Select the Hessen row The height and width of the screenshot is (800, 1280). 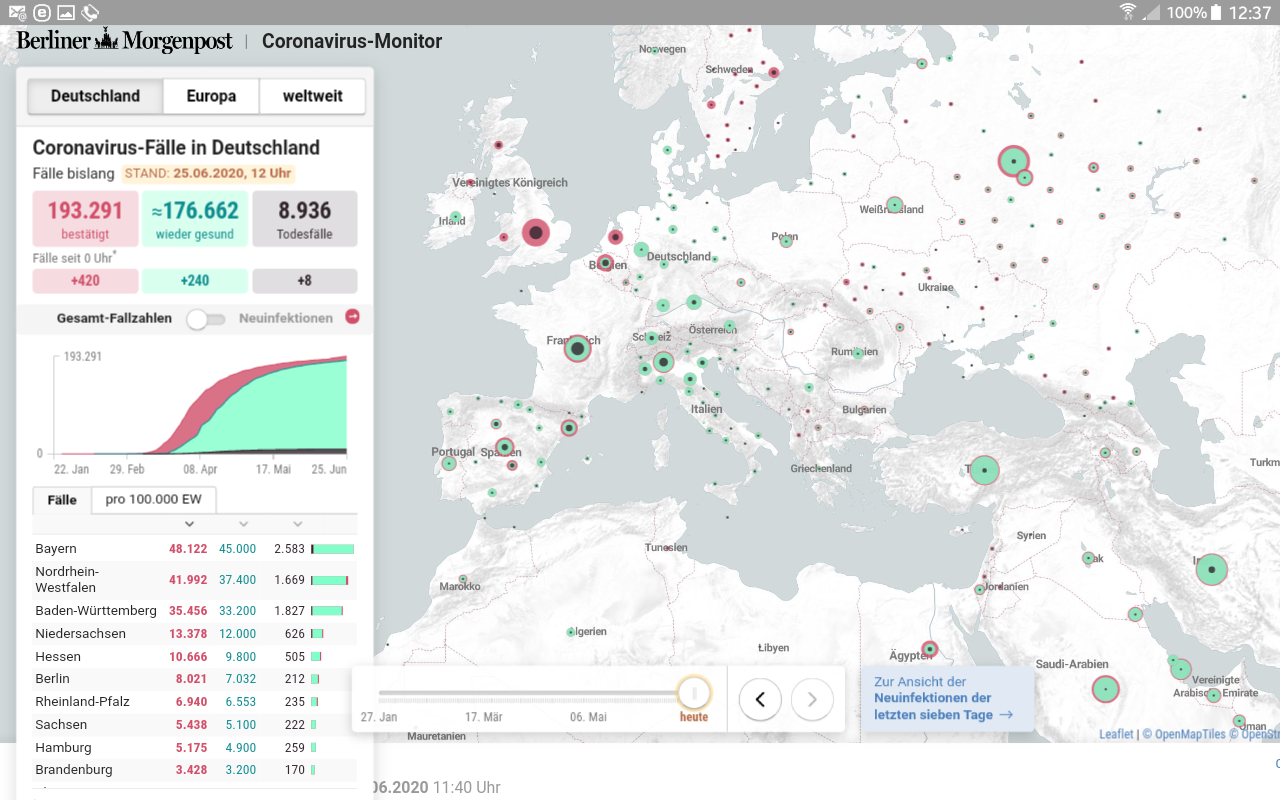click(x=195, y=657)
